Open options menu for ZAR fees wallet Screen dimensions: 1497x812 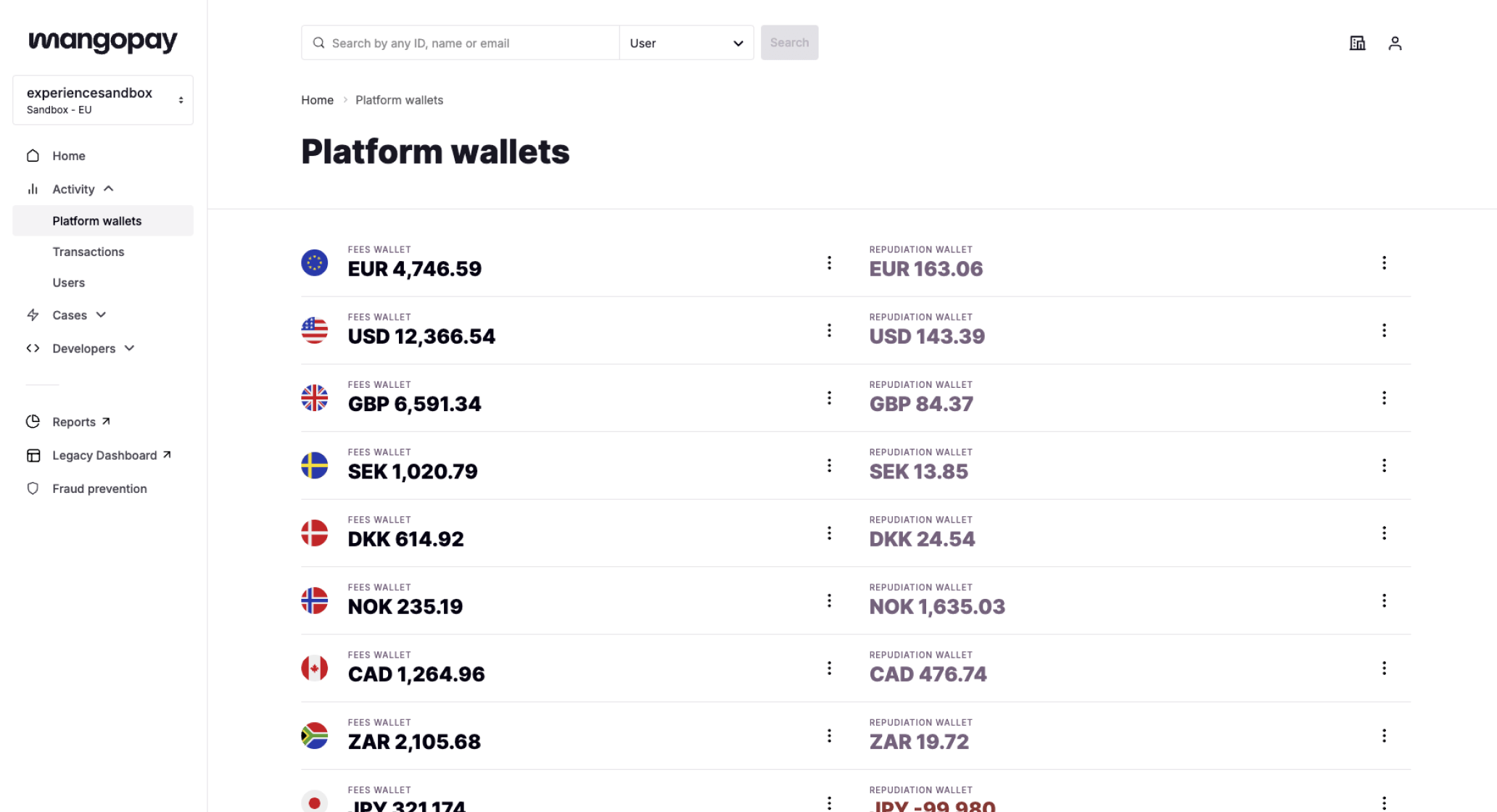[x=829, y=735]
